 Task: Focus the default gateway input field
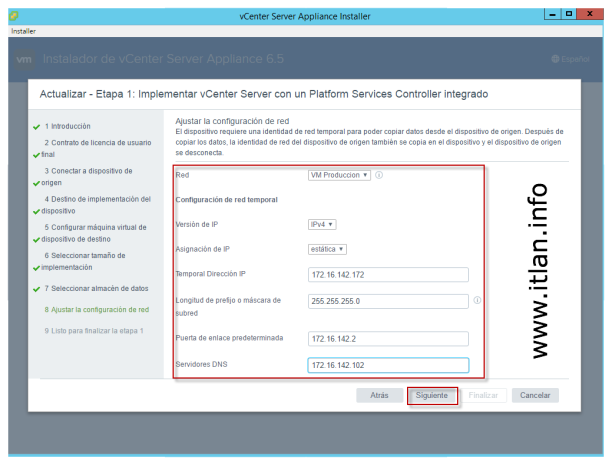388,338
